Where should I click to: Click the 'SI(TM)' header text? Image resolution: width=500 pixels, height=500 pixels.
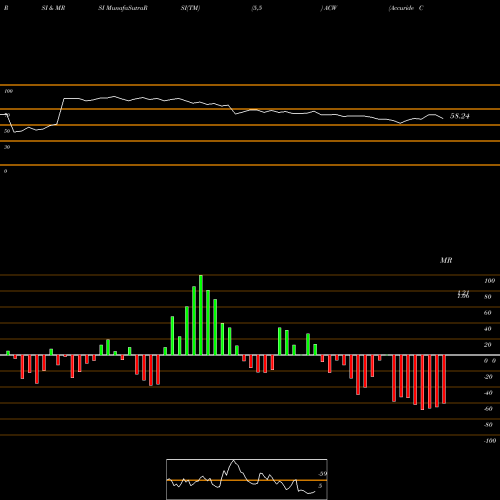pos(190,8)
